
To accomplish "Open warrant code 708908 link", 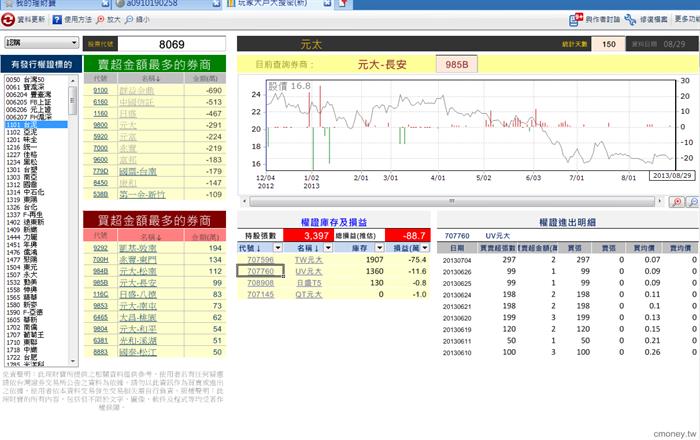I will click(x=260, y=283).
